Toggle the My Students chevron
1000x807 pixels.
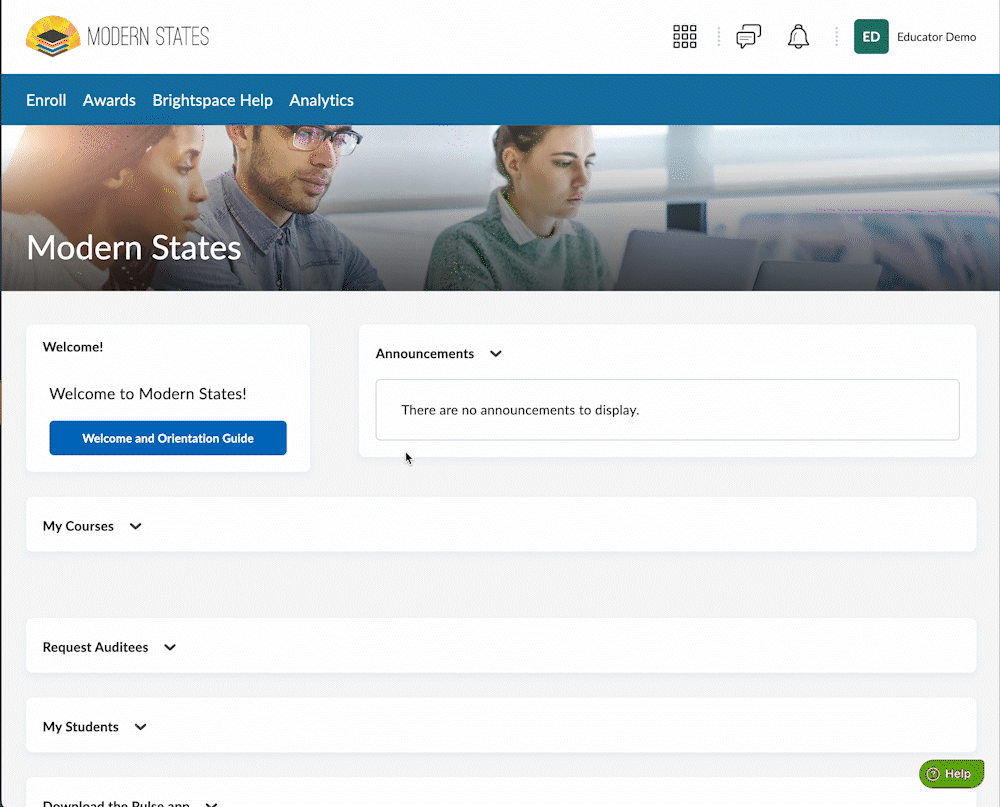tap(141, 727)
